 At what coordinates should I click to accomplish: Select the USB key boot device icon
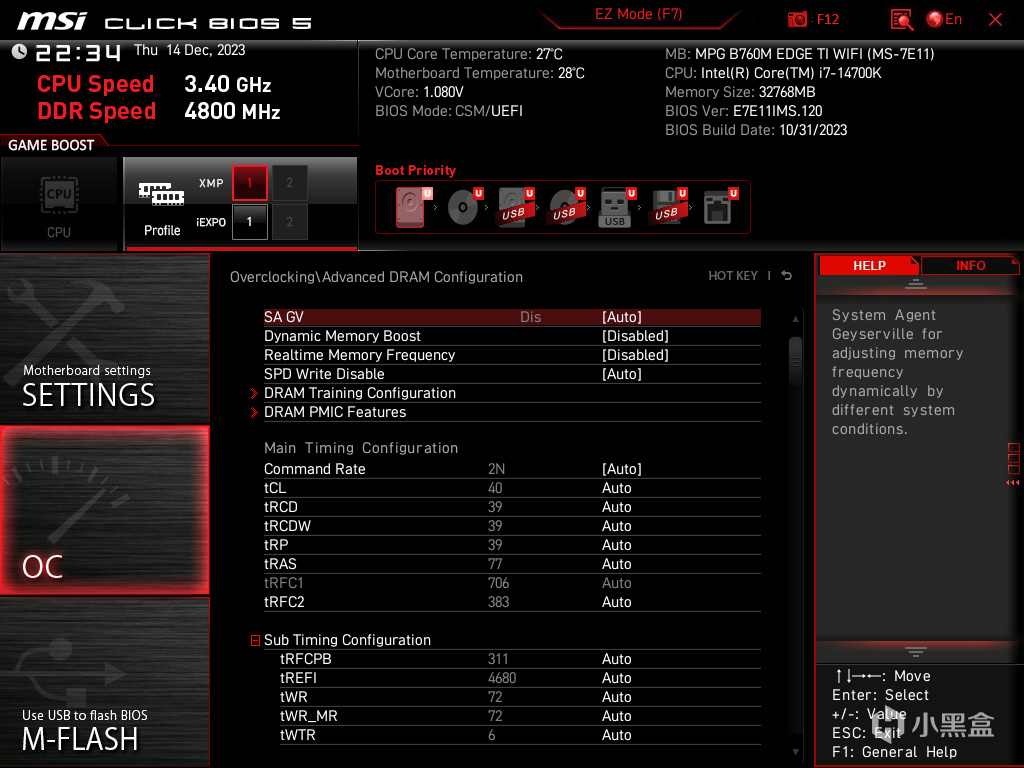[x=616, y=207]
